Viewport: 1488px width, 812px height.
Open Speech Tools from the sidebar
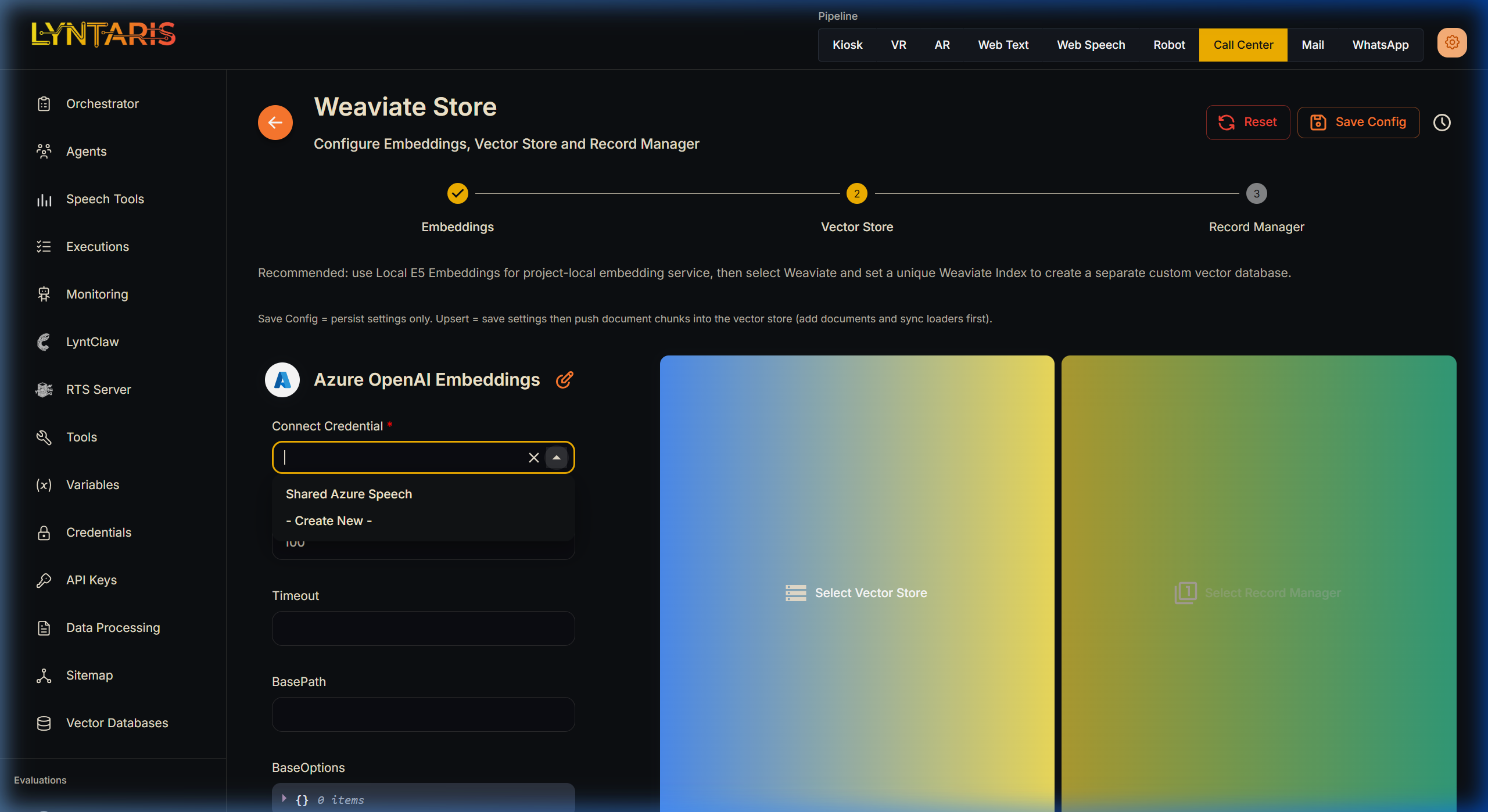[x=105, y=199]
